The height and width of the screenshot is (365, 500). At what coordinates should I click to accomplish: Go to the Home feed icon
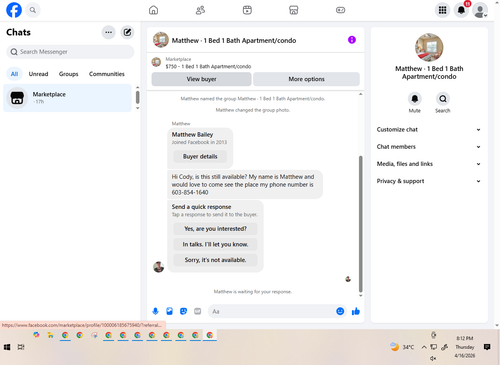point(153,10)
